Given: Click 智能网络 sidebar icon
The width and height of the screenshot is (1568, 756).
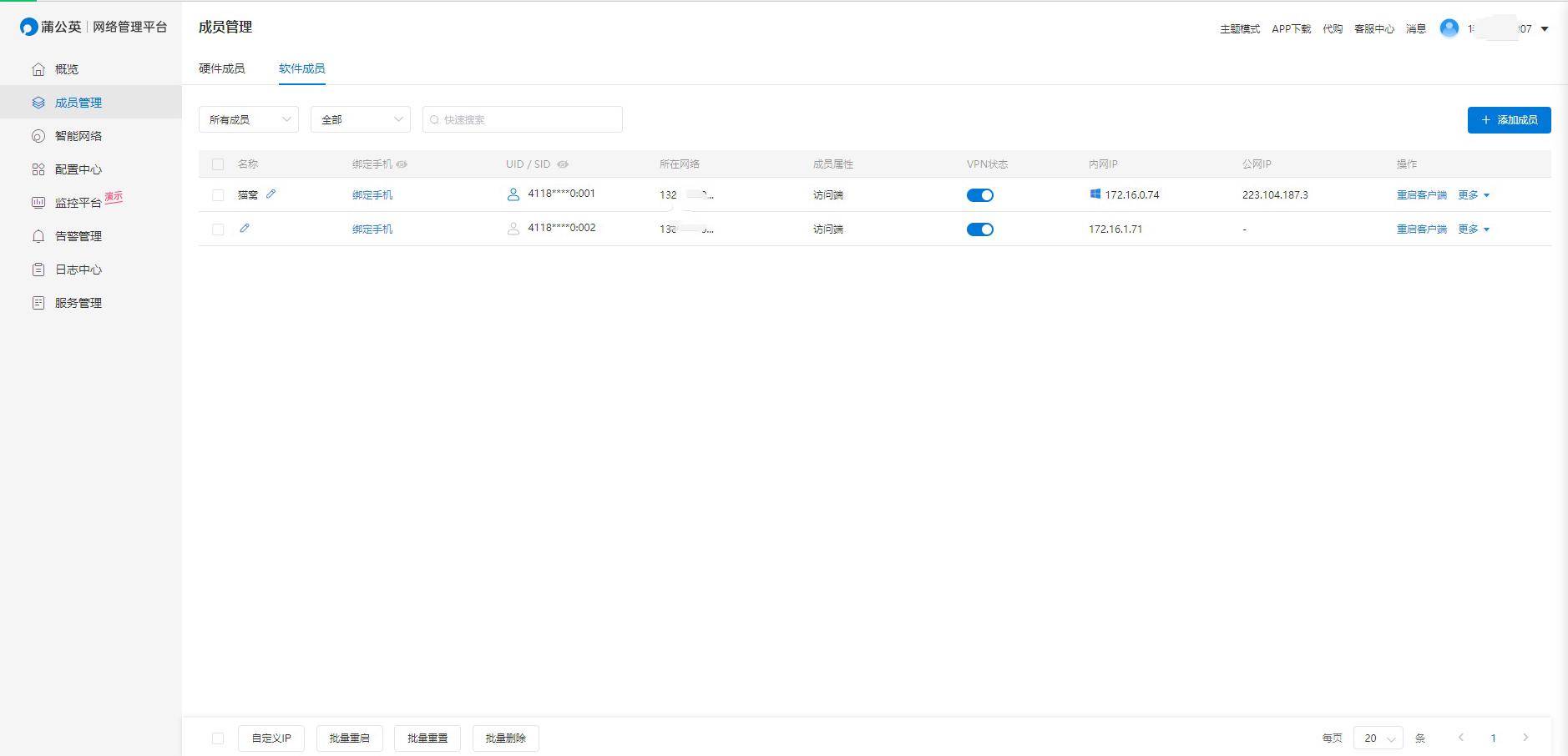Looking at the screenshot, I should pos(38,136).
